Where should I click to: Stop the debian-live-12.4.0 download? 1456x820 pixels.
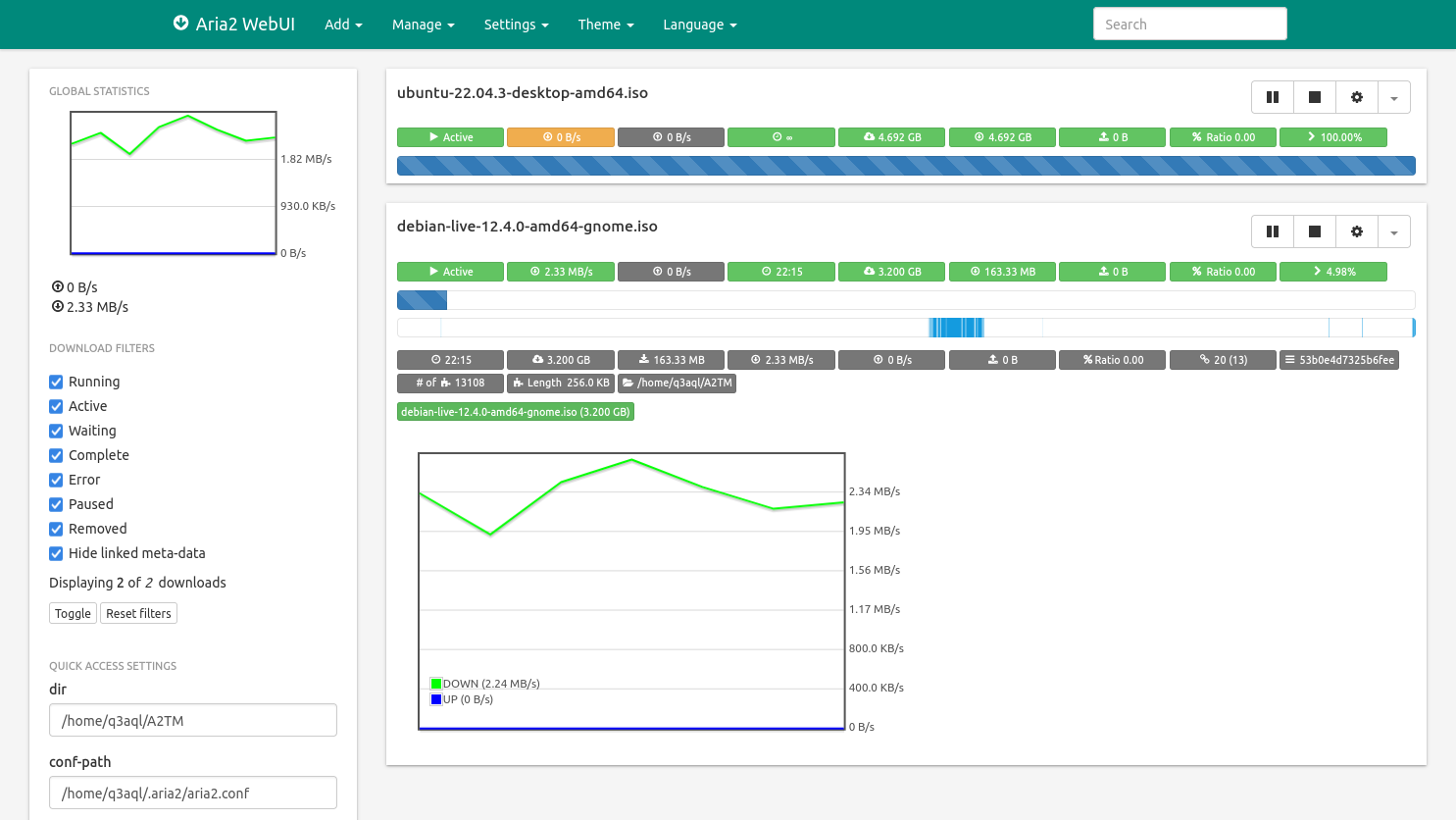click(x=1315, y=231)
